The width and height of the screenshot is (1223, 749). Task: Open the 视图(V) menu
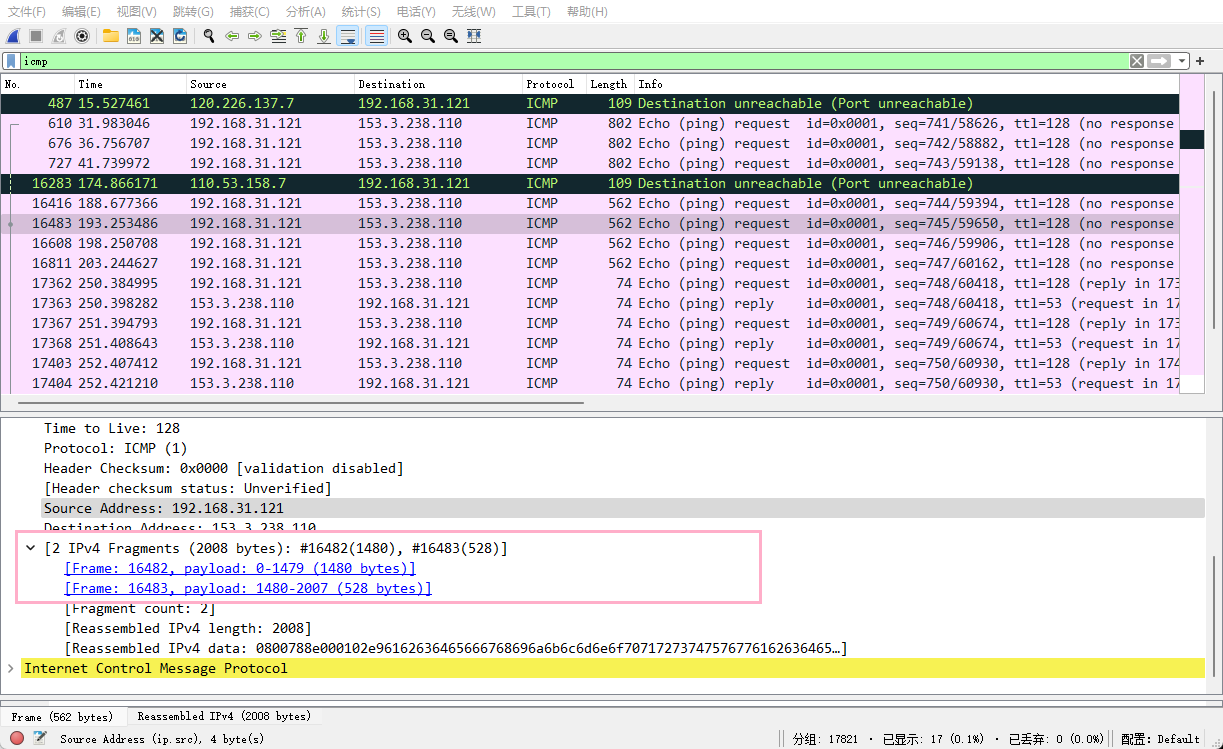137,12
